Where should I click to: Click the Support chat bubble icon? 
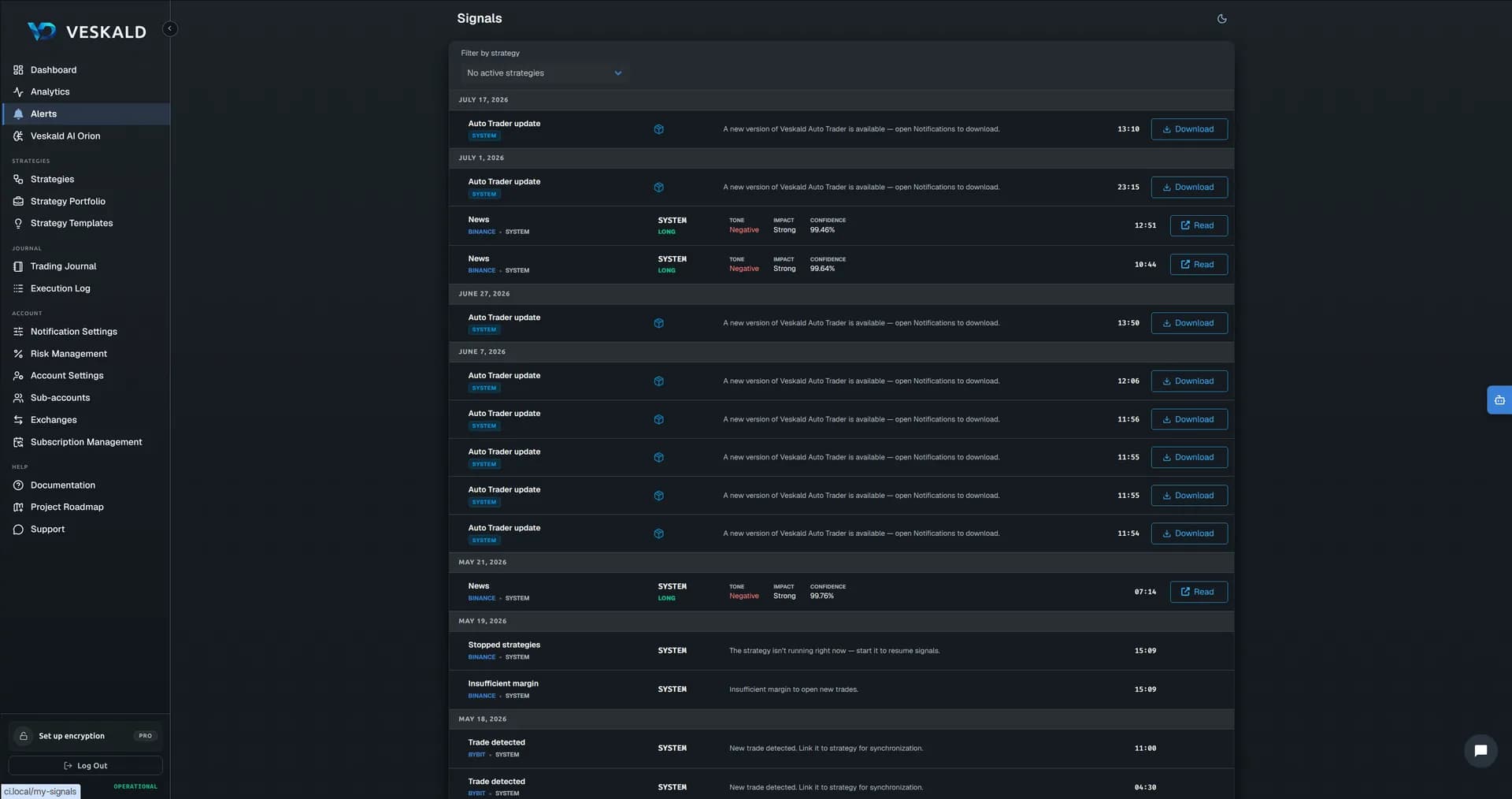(18, 530)
